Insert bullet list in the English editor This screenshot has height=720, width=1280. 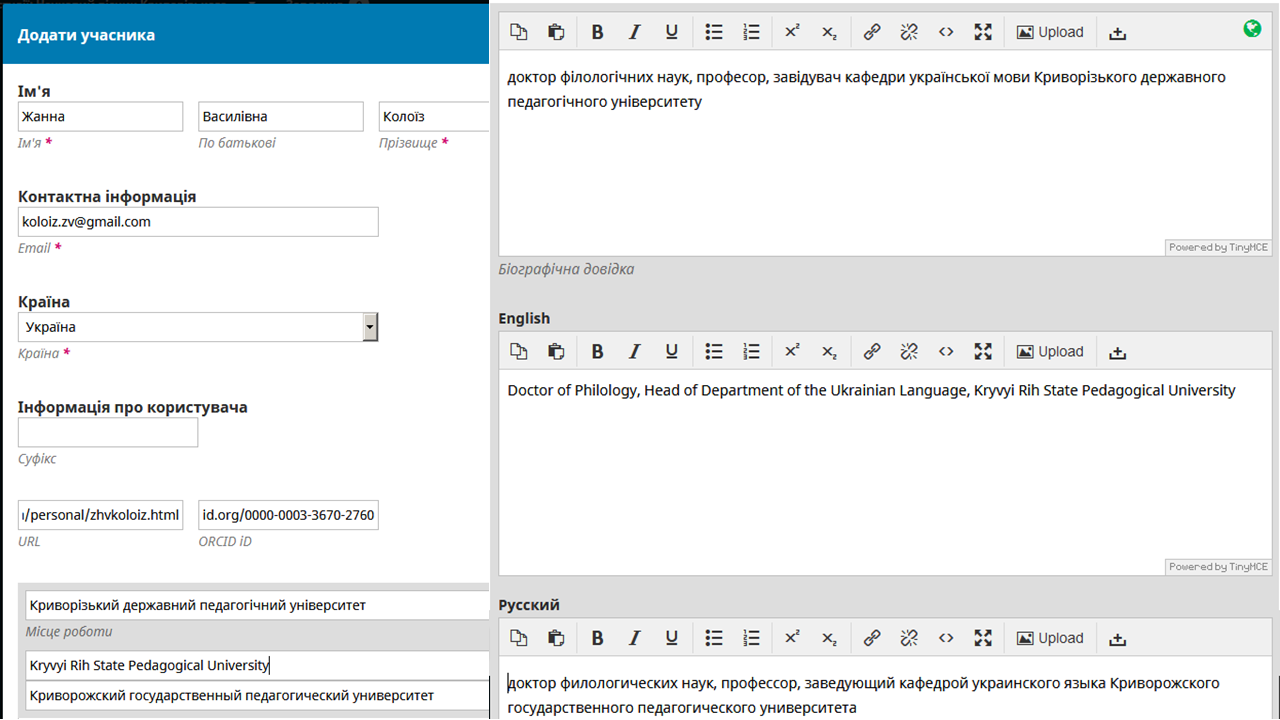(714, 352)
